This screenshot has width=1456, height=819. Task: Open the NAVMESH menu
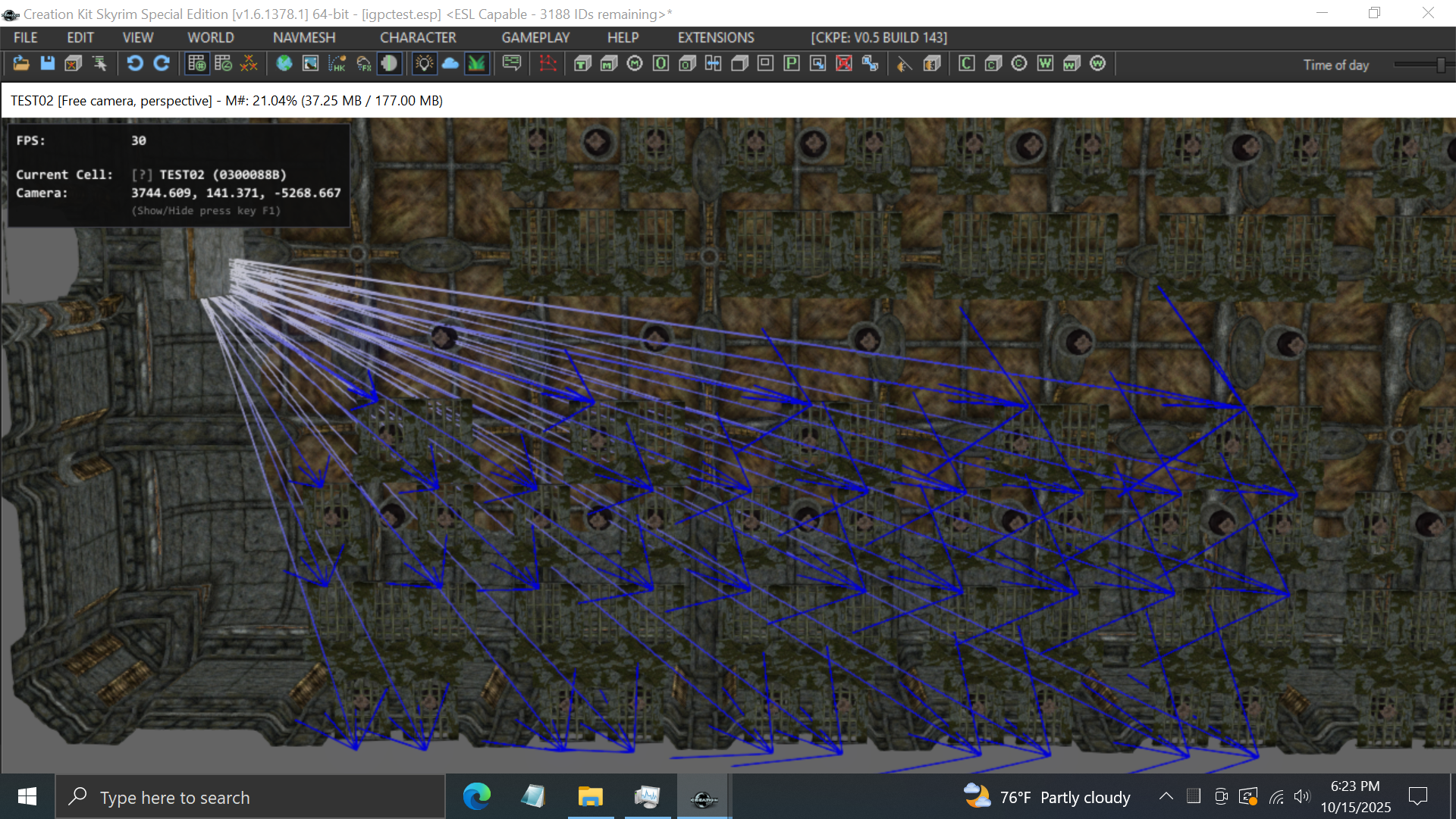coord(303,37)
